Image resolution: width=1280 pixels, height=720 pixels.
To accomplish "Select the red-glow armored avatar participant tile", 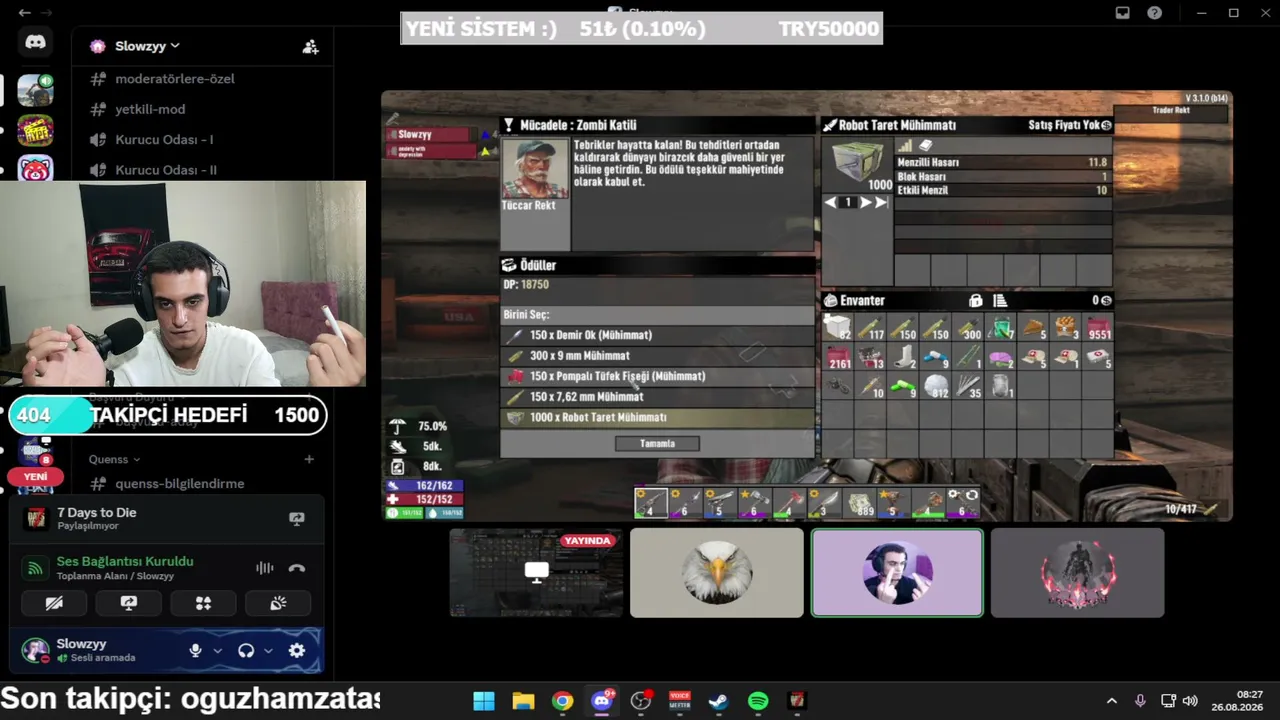I will pyautogui.click(x=1077, y=573).
